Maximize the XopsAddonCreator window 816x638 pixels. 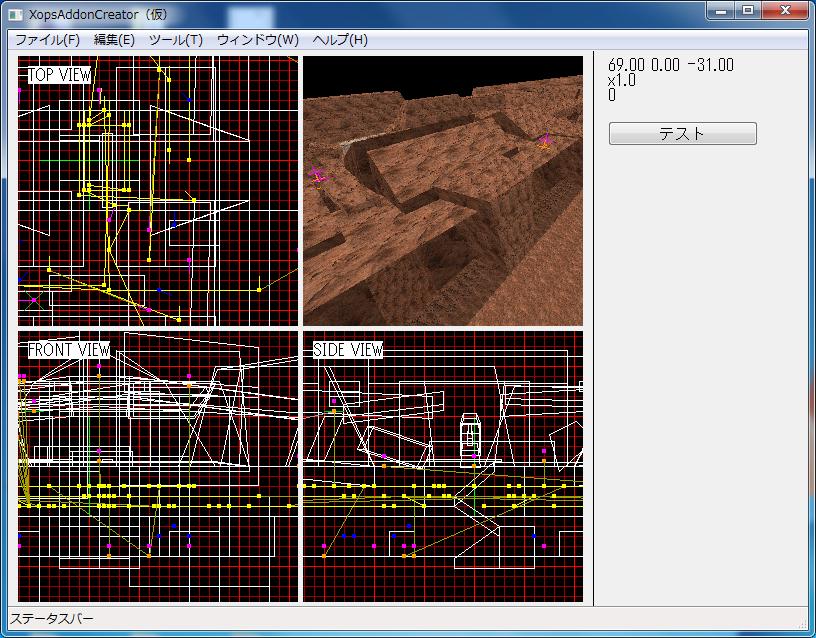click(747, 10)
